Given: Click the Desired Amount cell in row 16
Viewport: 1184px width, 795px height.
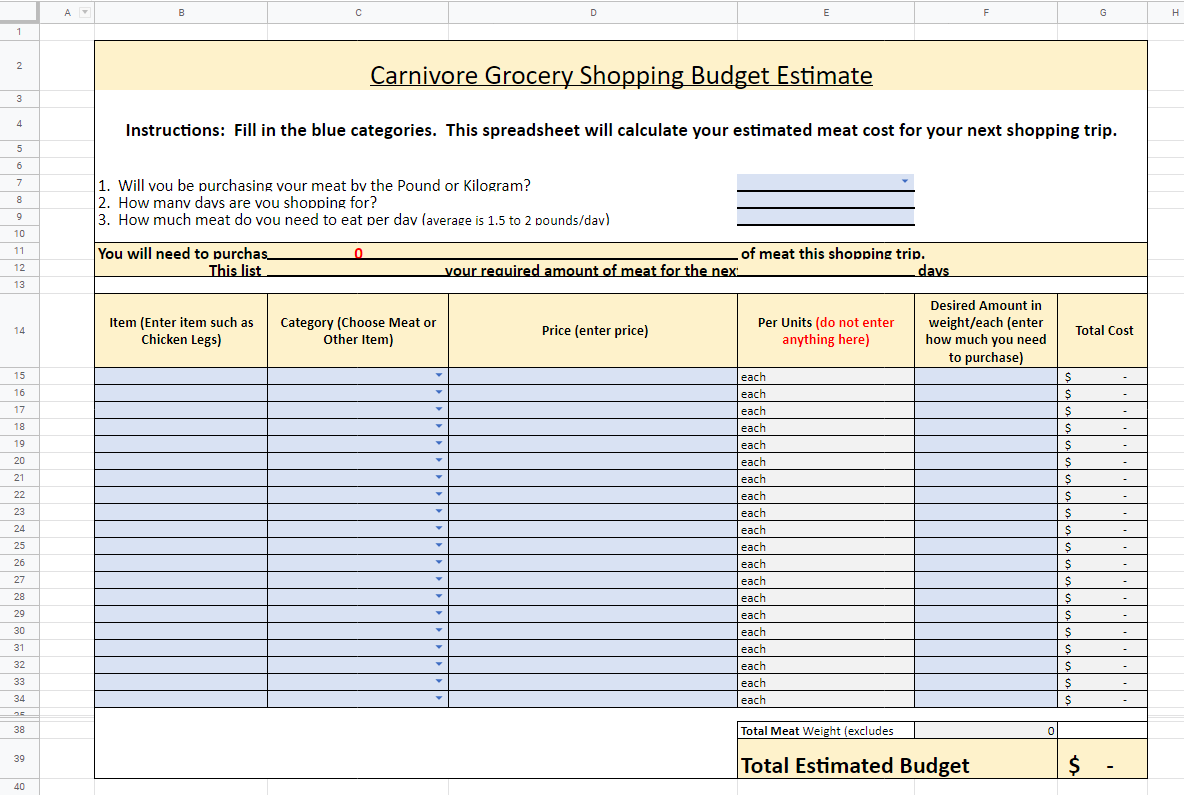Looking at the screenshot, I should coord(986,393).
